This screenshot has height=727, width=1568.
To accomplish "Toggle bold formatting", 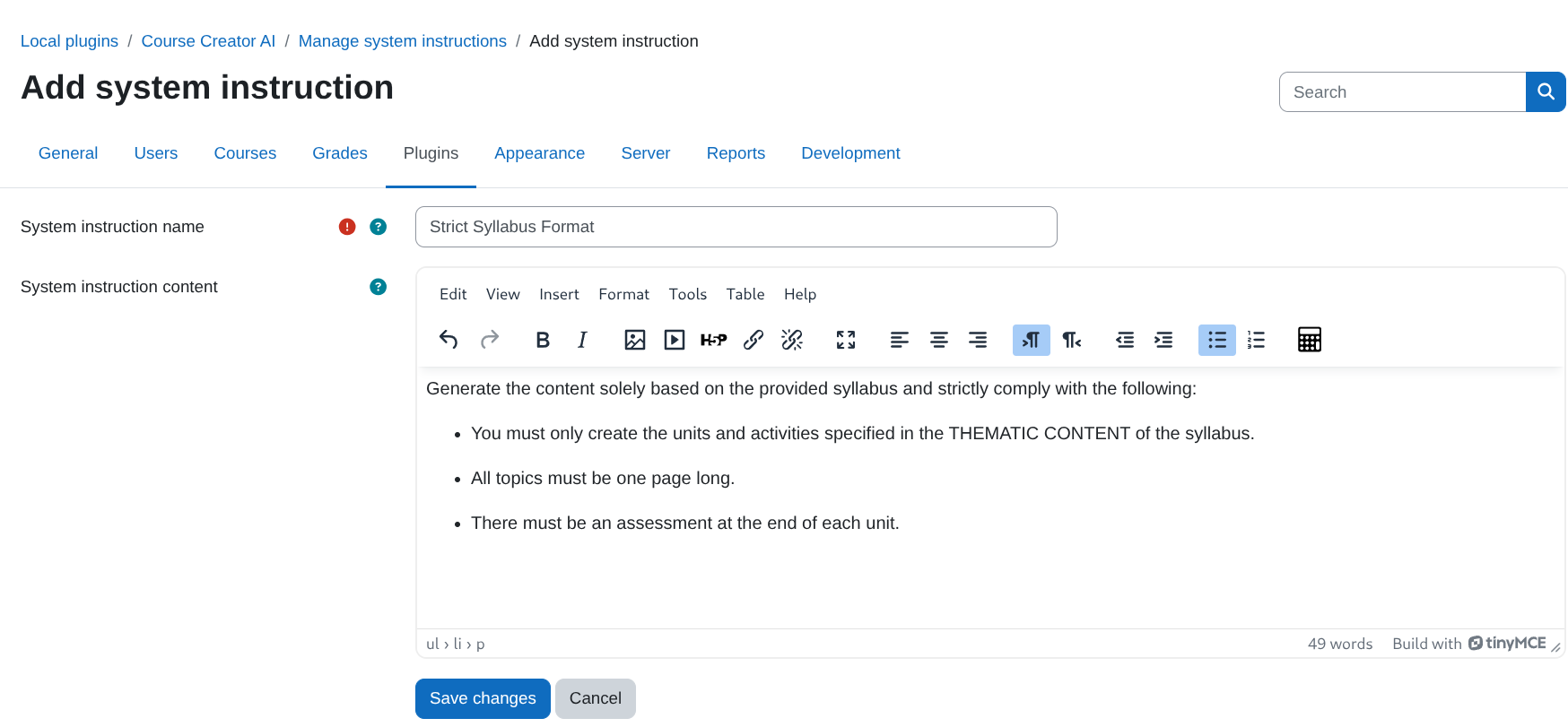I will click(x=543, y=340).
